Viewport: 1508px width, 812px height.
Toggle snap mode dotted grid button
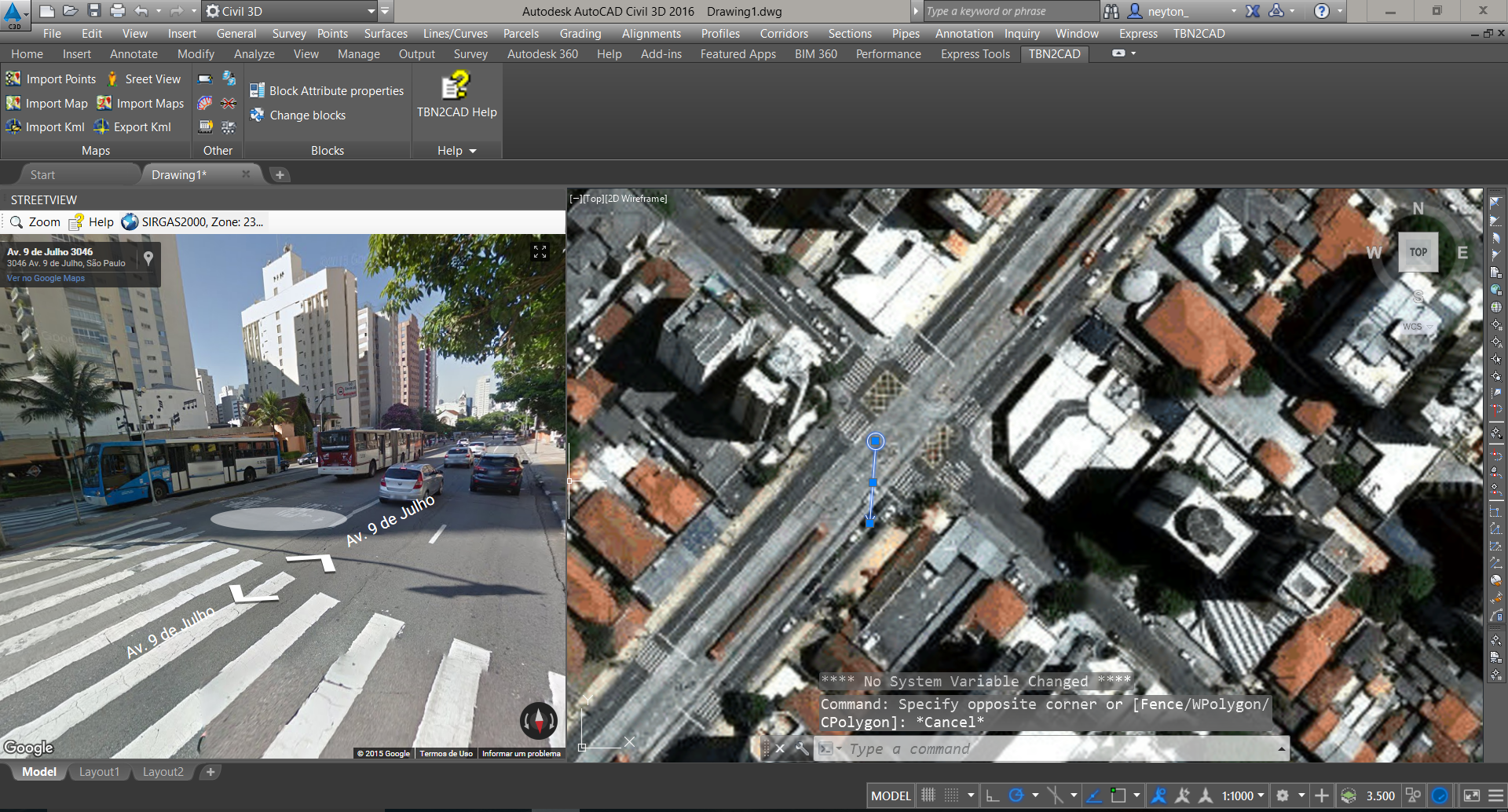click(x=951, y=796)
